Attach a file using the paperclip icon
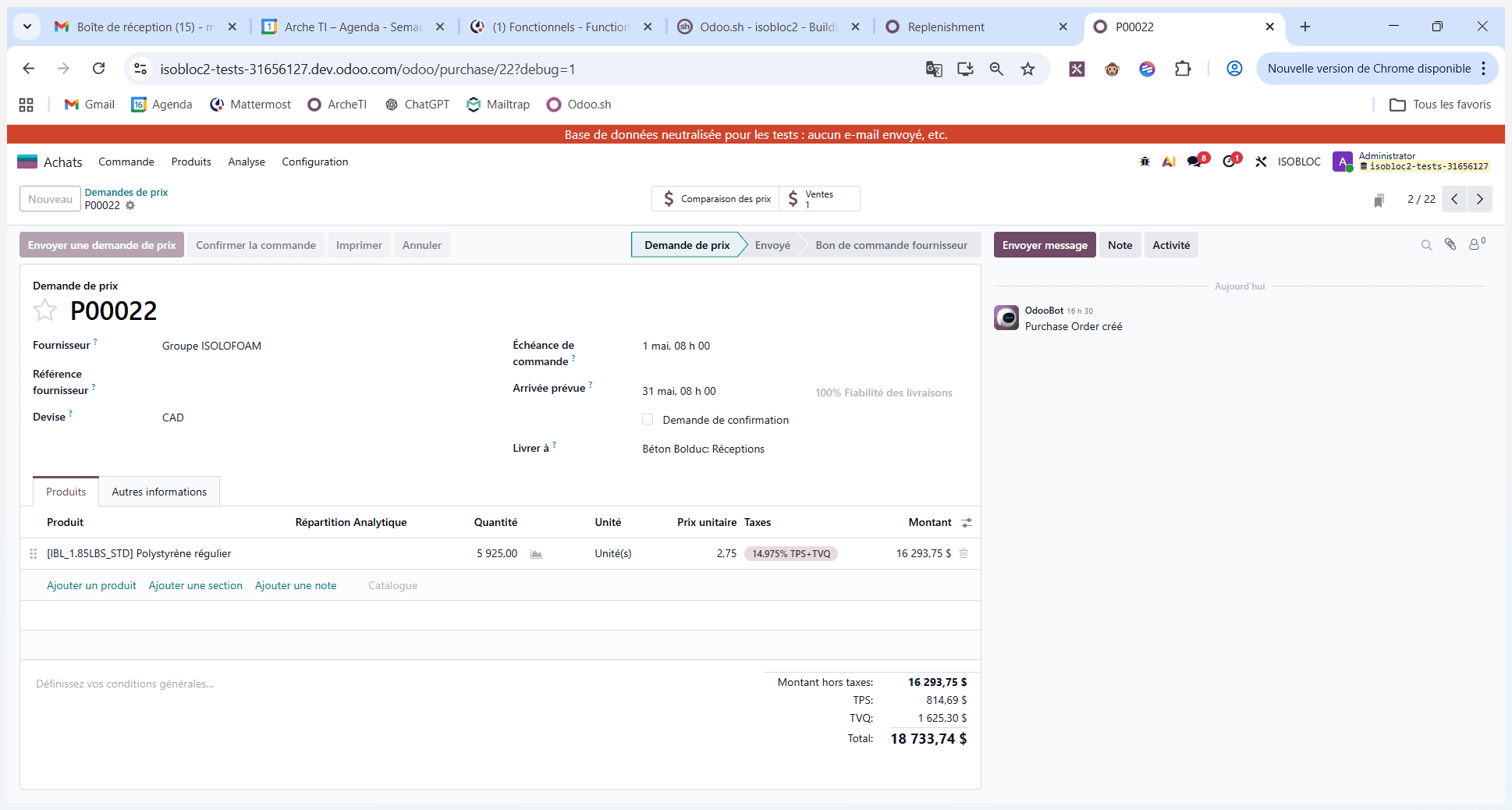Viewport: 1512px width, 810px height. click(x=1450, y=244)
